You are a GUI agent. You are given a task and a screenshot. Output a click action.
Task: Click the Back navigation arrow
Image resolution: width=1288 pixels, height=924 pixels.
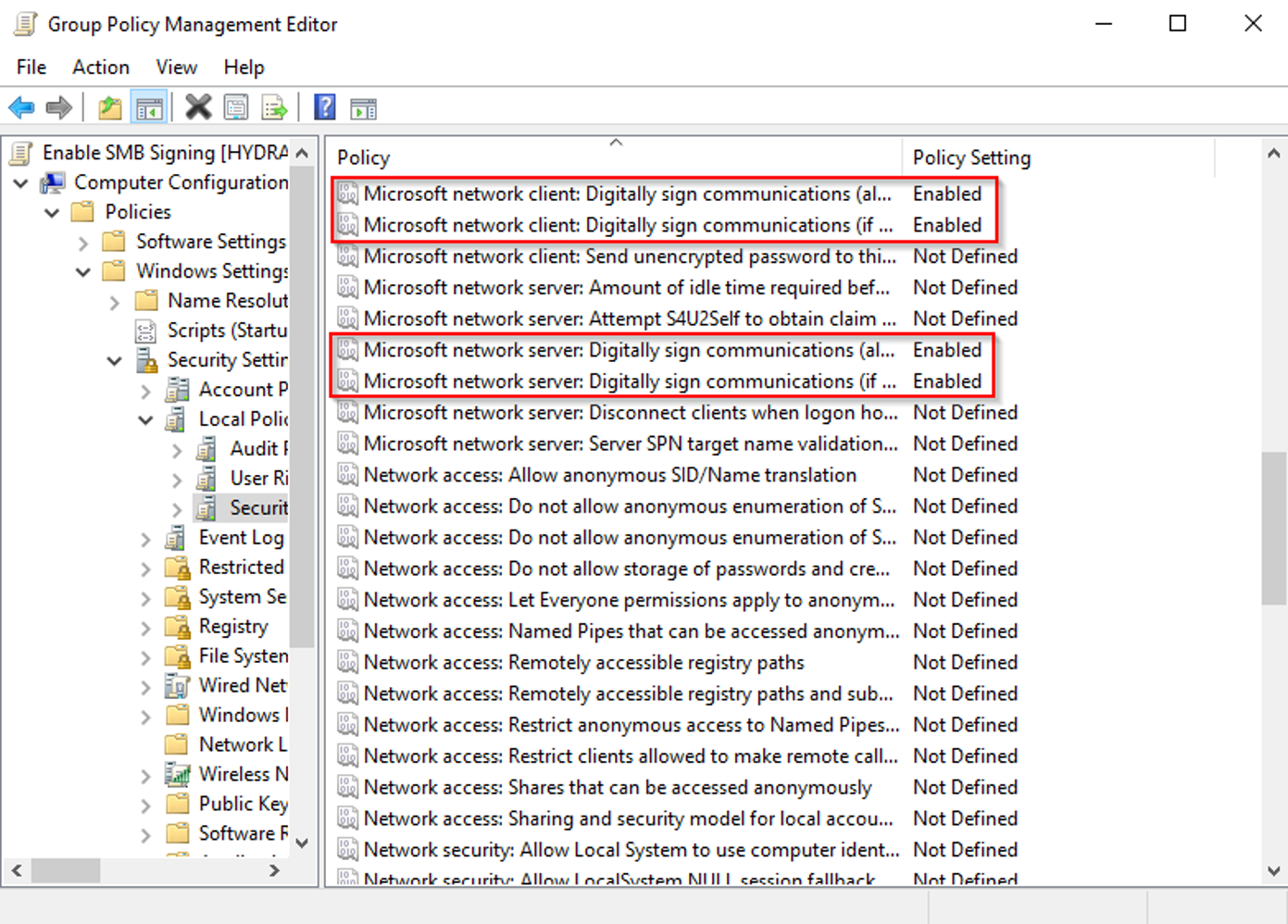click(21, 106)
